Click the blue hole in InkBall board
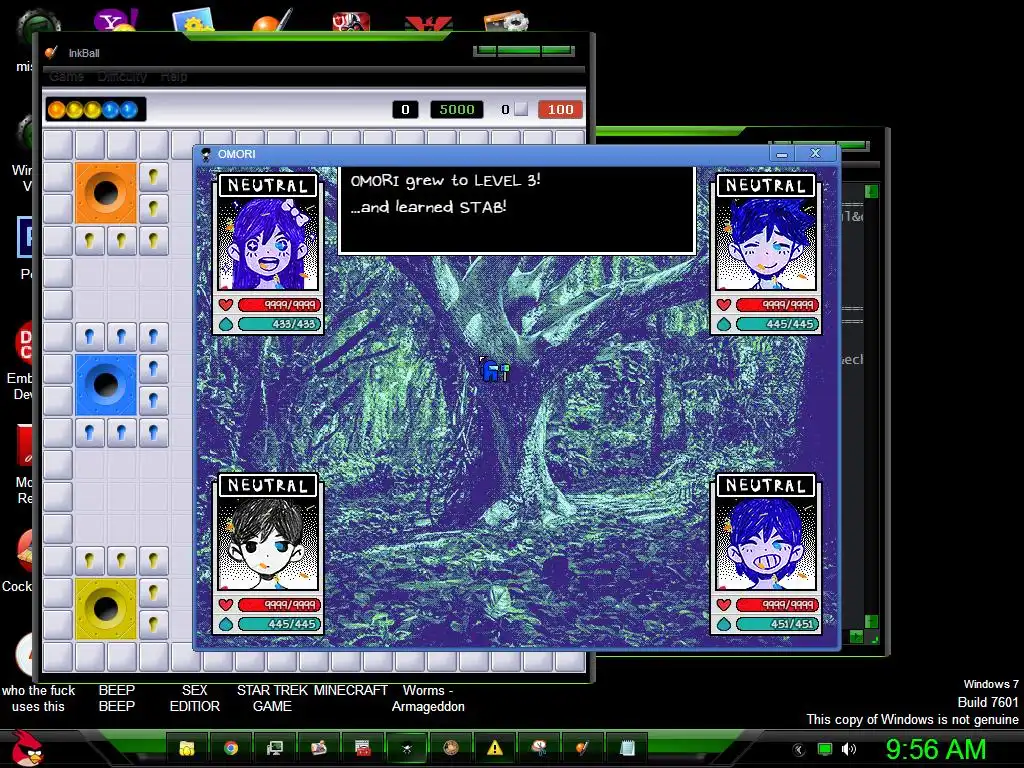The width and height of the screenshot is (1024, 768). coord(106,385)
